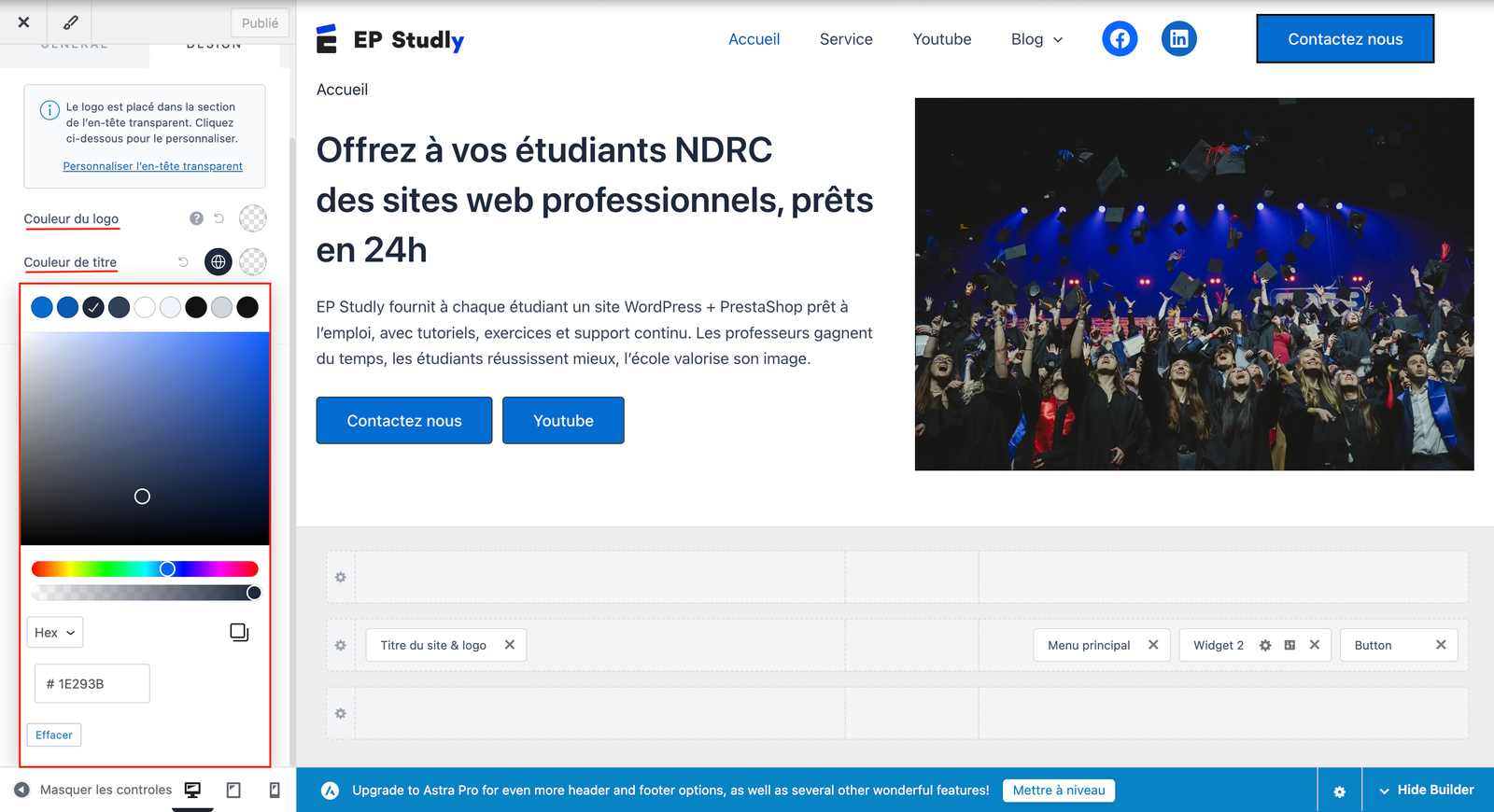Click the logo color help icon

click(x=196, y=218)
